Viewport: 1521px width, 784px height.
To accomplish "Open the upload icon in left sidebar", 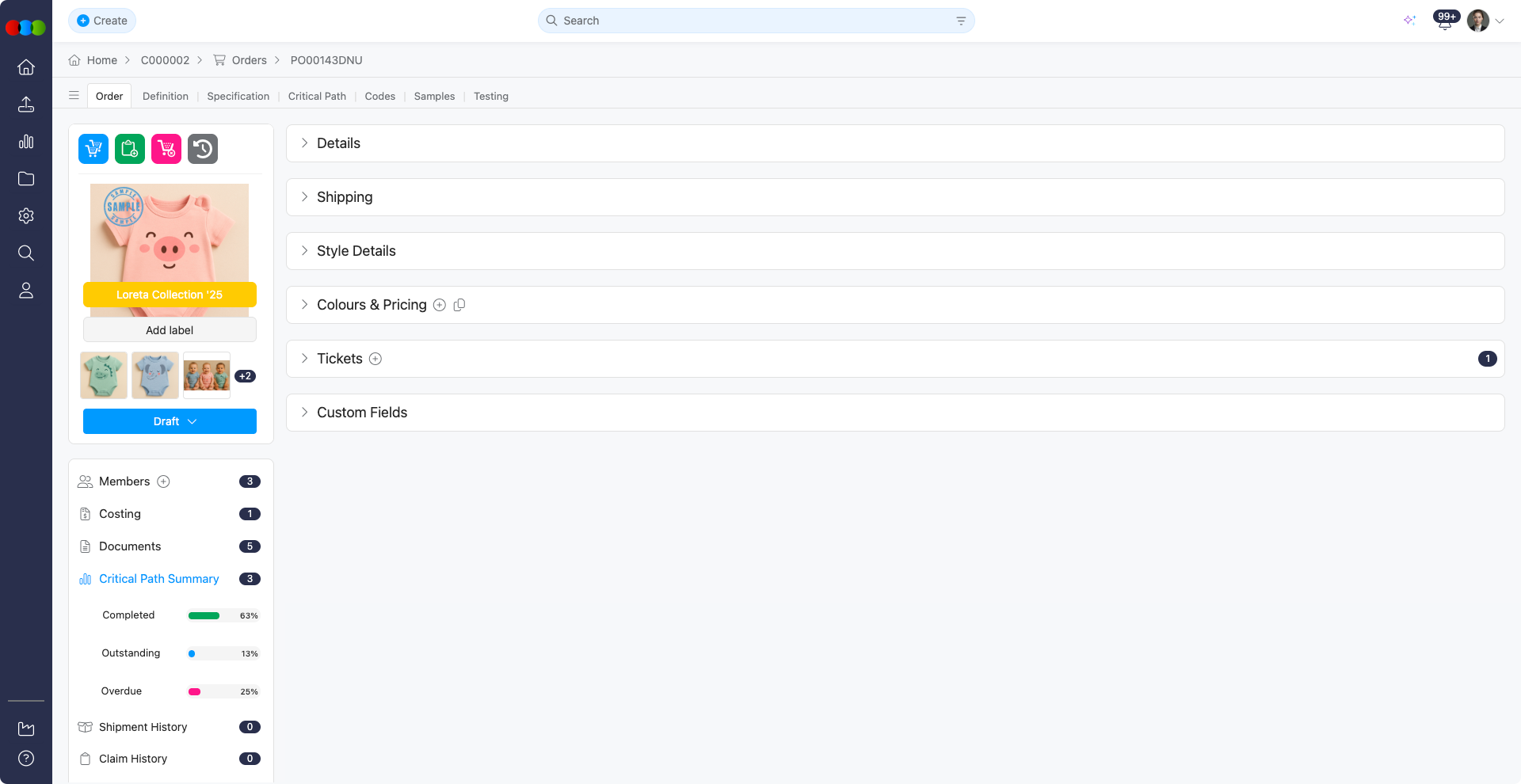I will click(26, 105).
